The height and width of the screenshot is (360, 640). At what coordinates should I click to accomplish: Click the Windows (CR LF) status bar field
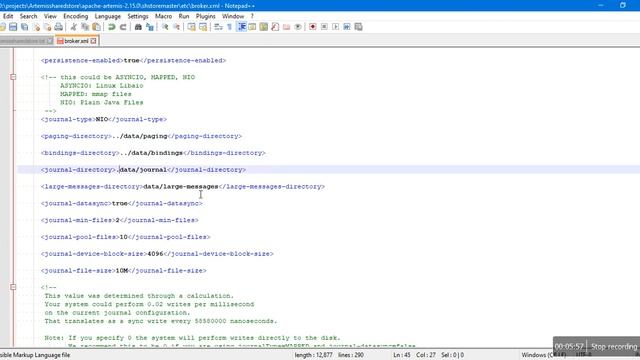[543, 355]
